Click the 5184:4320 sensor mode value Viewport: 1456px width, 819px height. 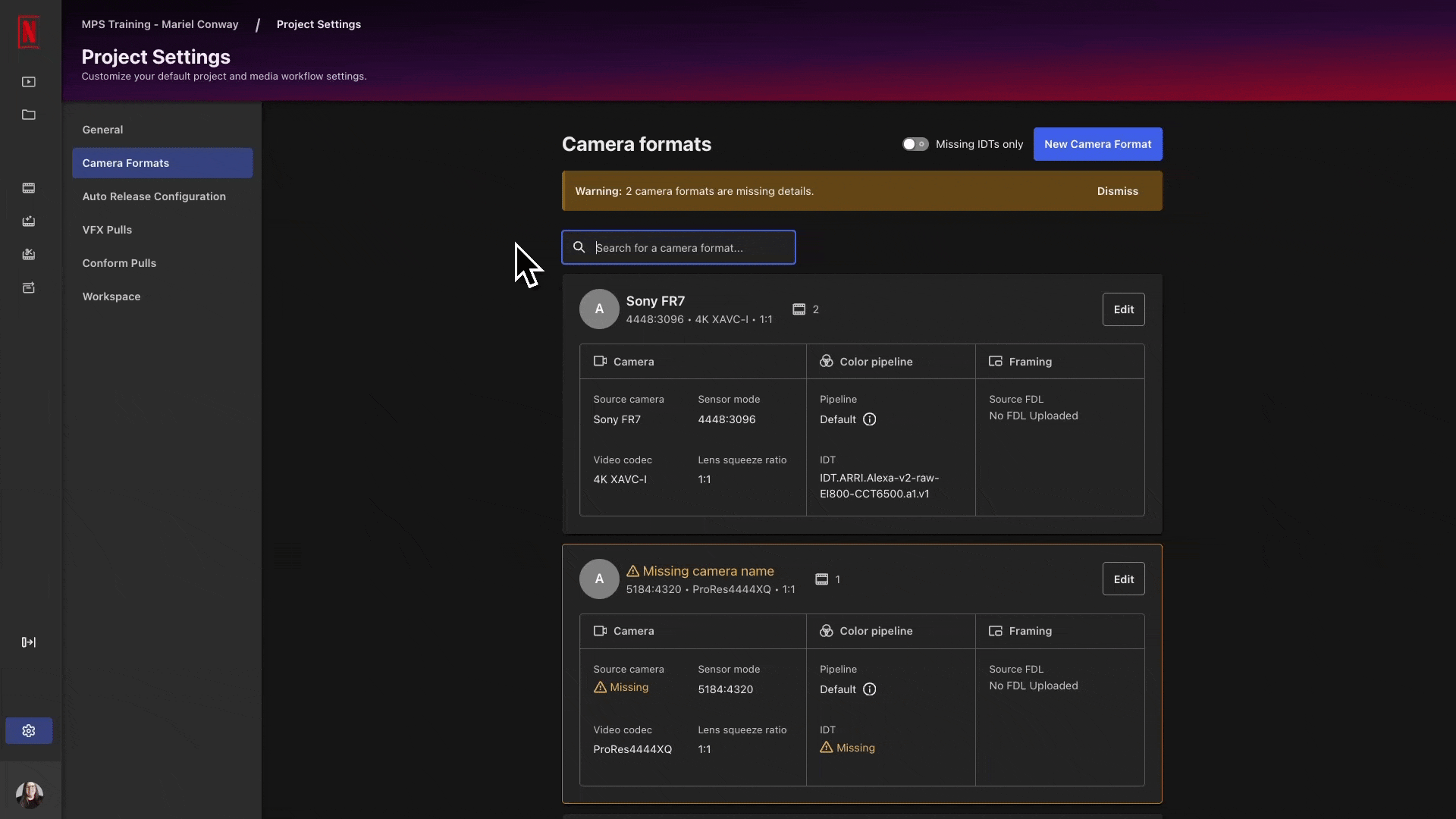[726, 689]
